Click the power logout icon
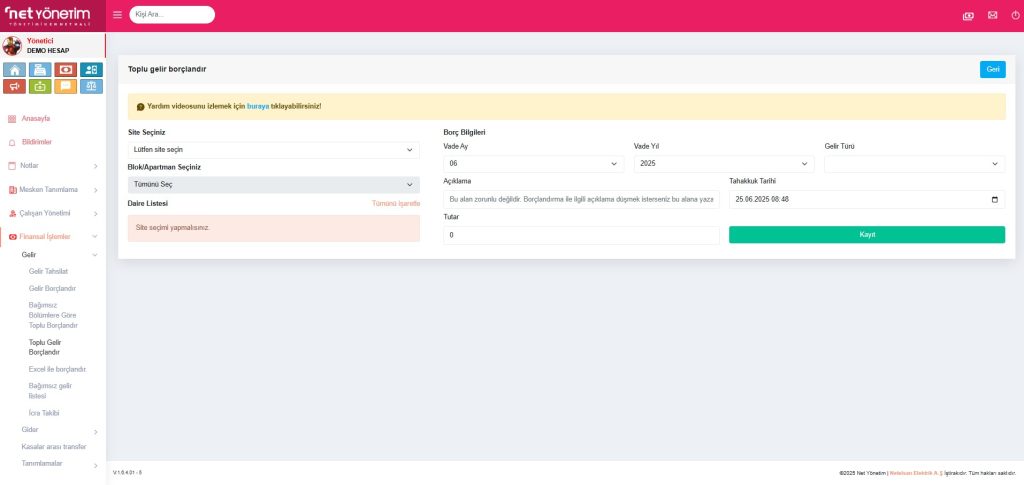 click(x=1015, y=15)
